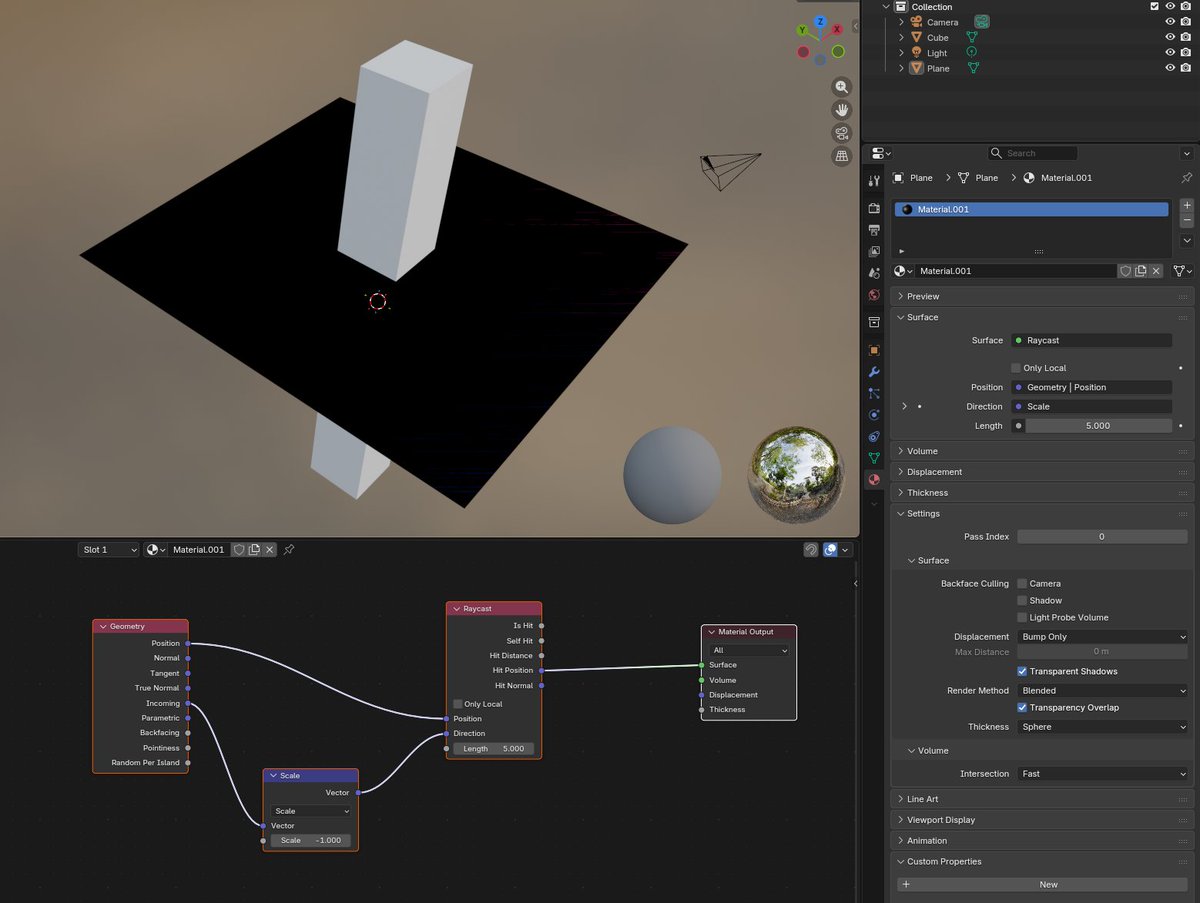Open the Particles properties tab
The width and height of the screenshot is (1200, 903).
pyautogui.click(x=874, y=393)
